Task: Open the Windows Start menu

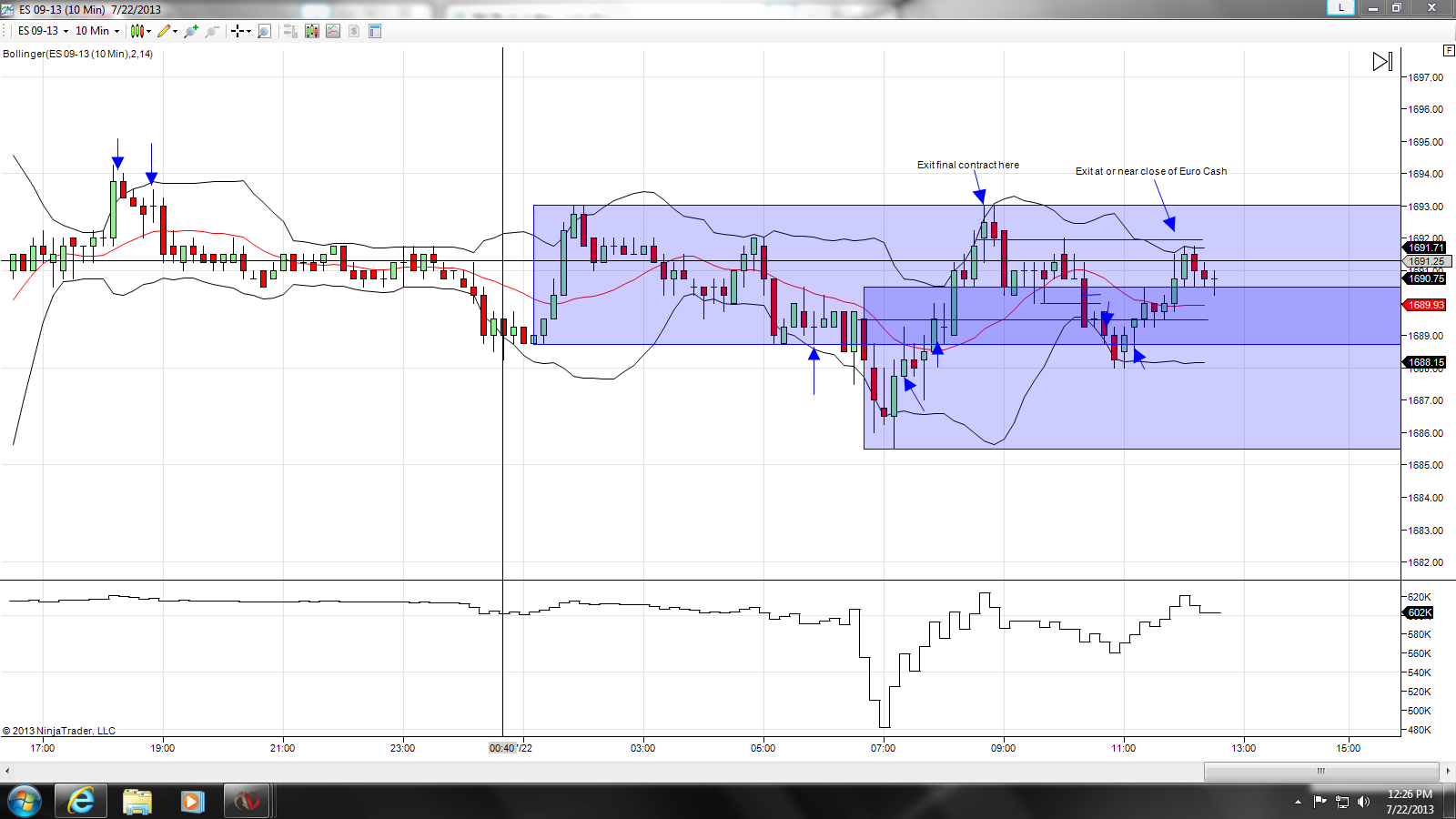Action: [24, 802]
